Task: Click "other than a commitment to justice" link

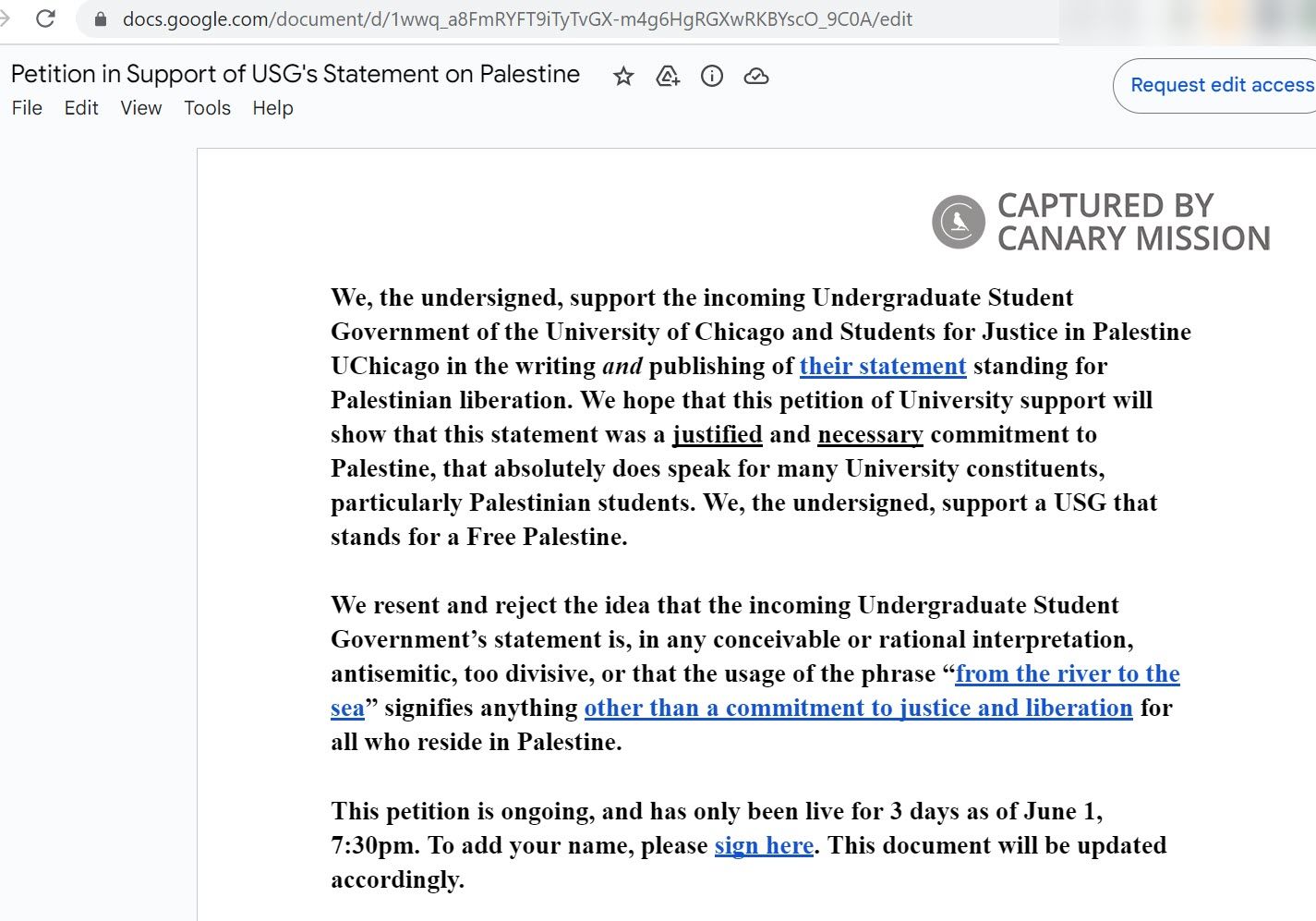Action: pyautogui.click(x=858, y=709)
